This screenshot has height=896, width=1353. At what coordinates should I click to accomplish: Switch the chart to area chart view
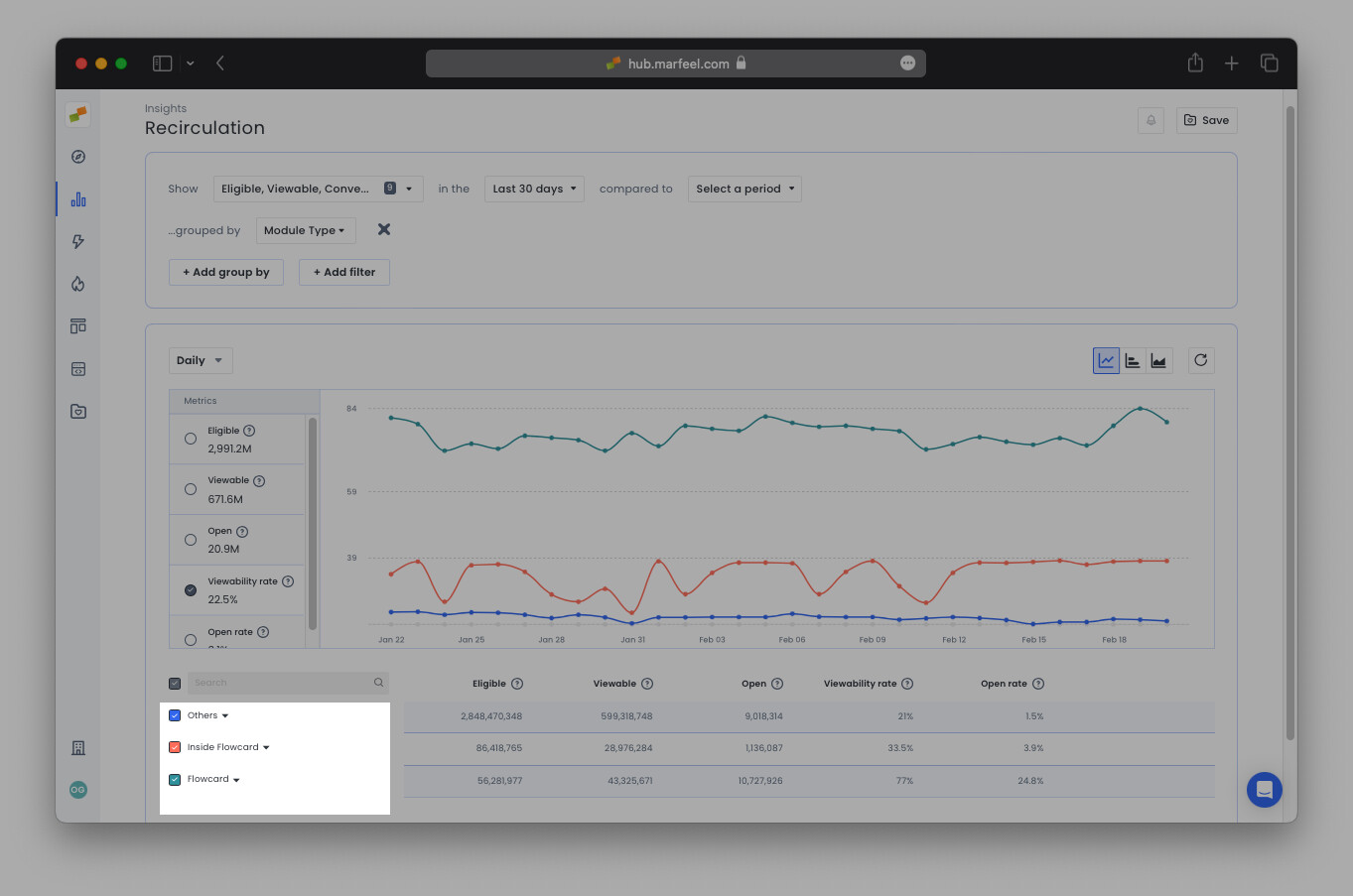point(1158,360)
